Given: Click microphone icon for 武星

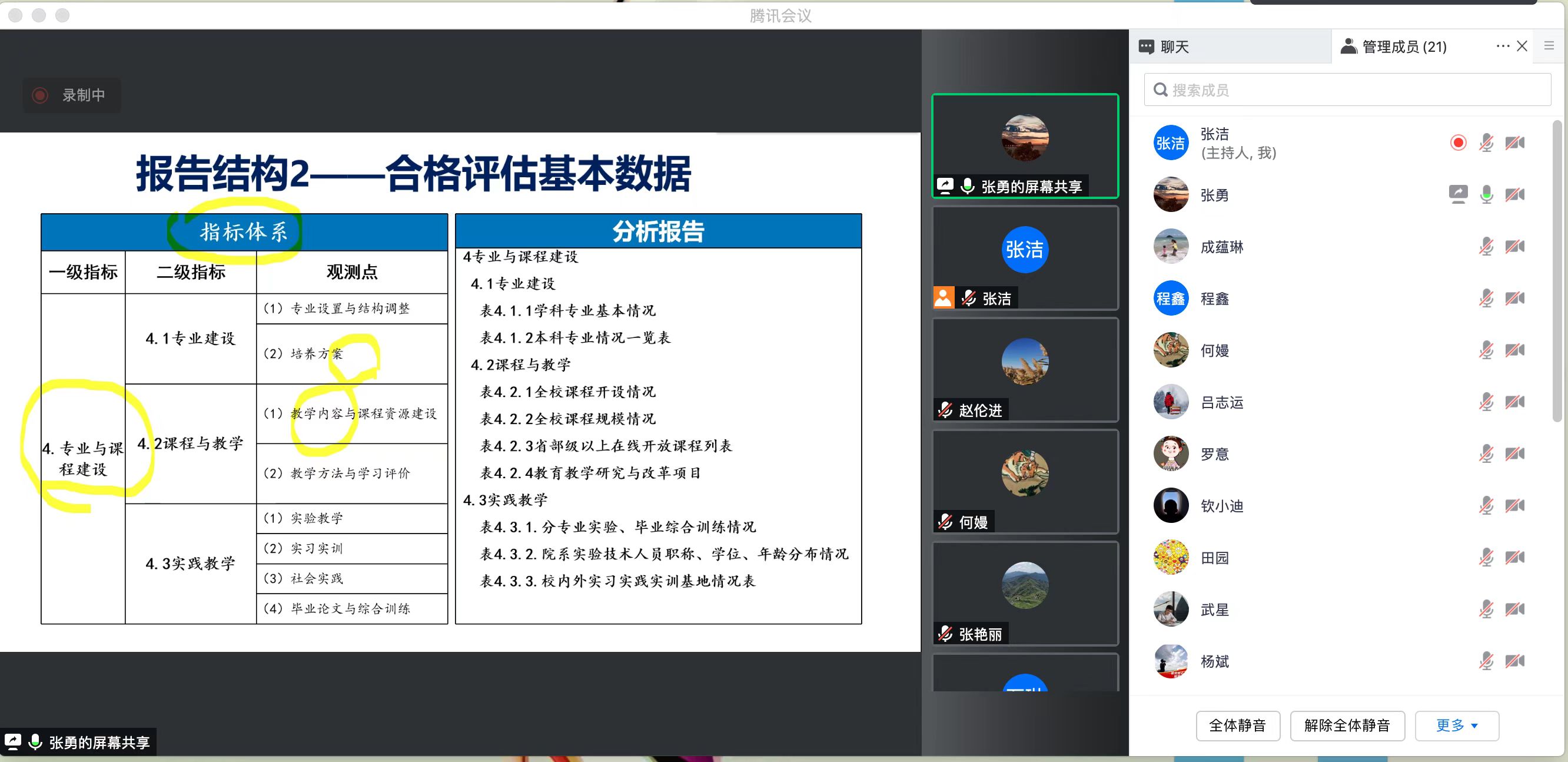Looking at the screenshot, I should 1486,609.
